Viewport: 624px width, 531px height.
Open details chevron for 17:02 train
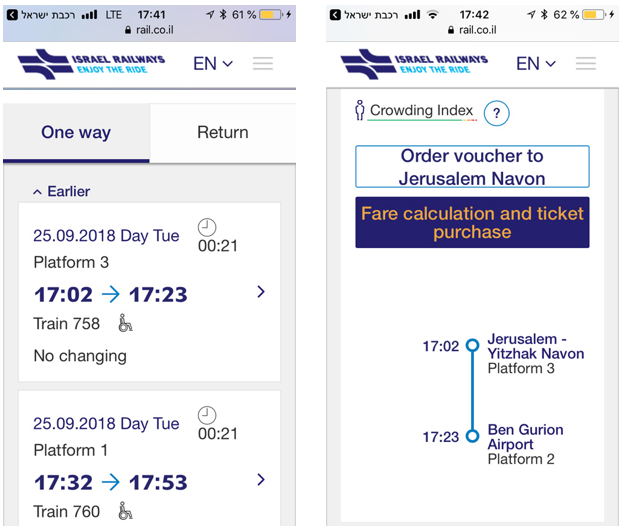pyautogui.click(x=261, y=292)
